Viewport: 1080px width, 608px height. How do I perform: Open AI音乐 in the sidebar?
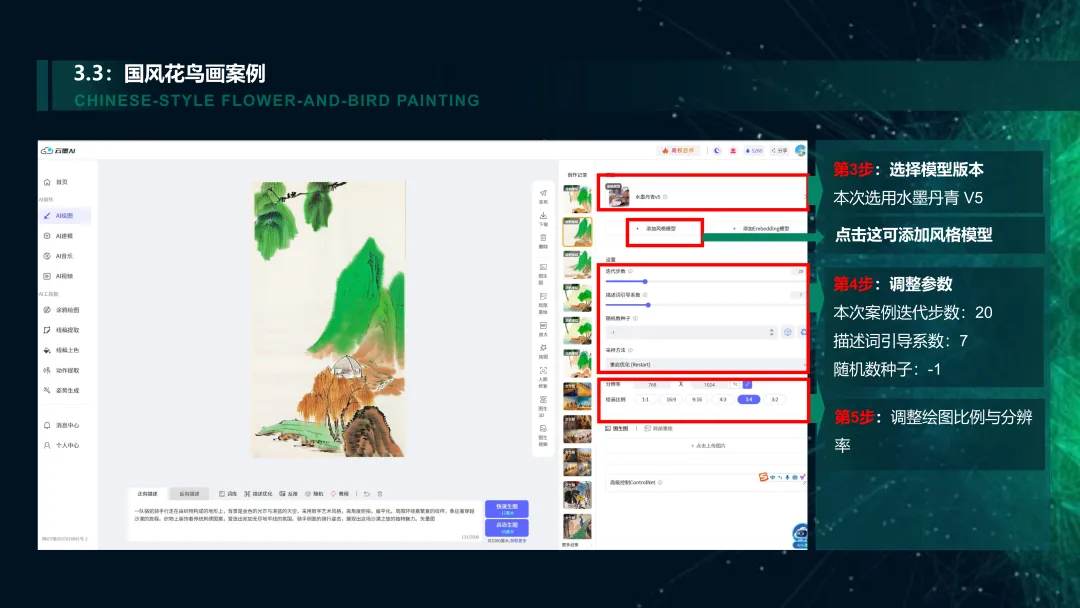coord(59,255)
